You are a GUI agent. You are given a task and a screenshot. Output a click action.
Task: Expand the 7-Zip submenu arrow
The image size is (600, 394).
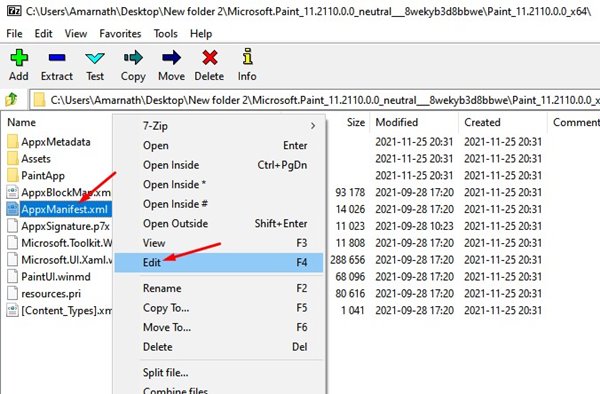click(313, 125)
